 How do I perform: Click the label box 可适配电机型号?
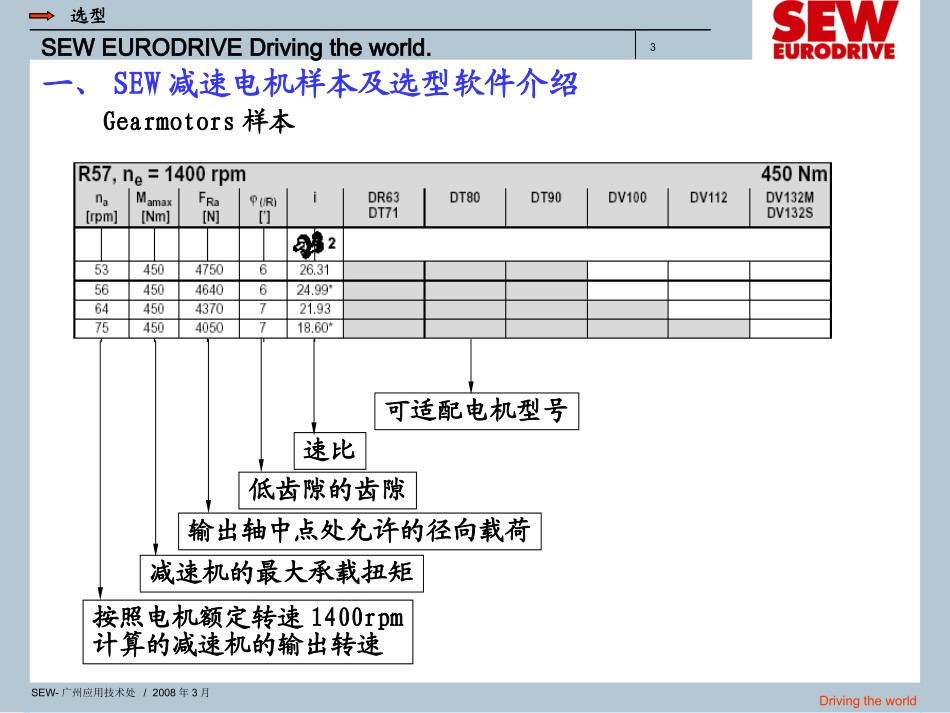(477, 411)
